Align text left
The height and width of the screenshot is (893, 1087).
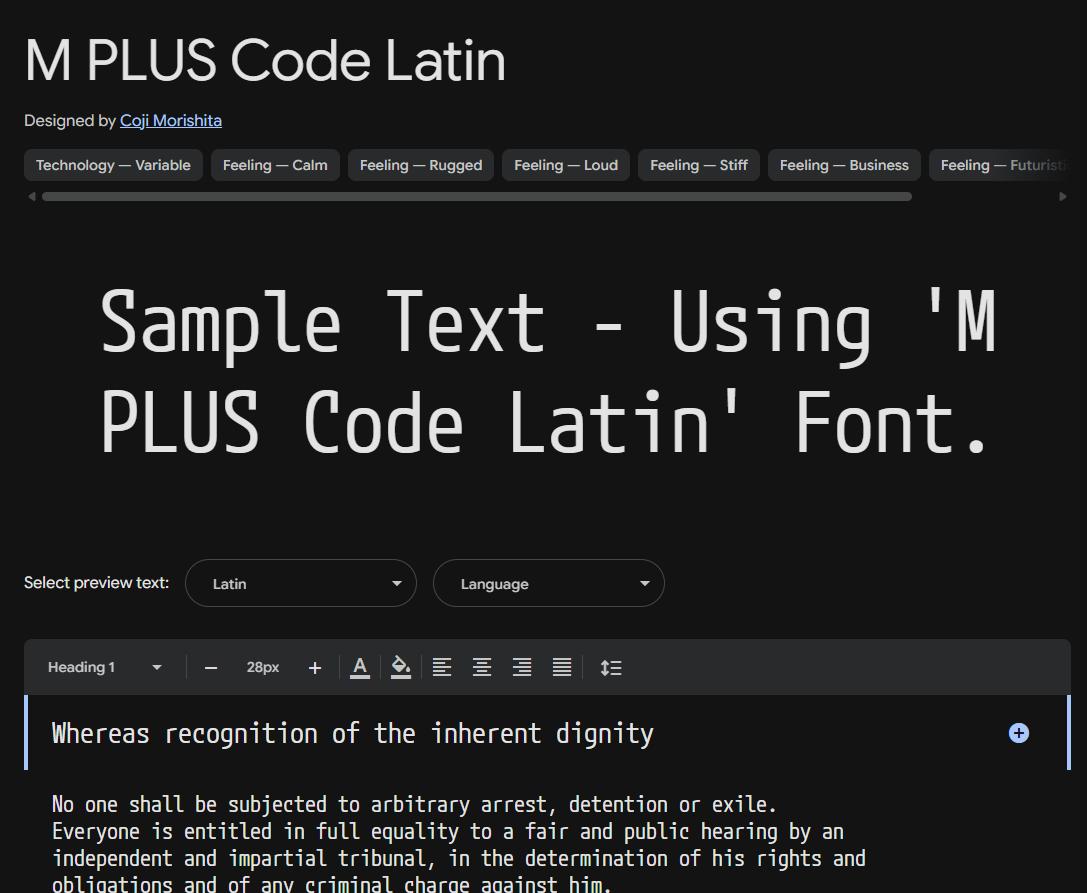[442, 668]
